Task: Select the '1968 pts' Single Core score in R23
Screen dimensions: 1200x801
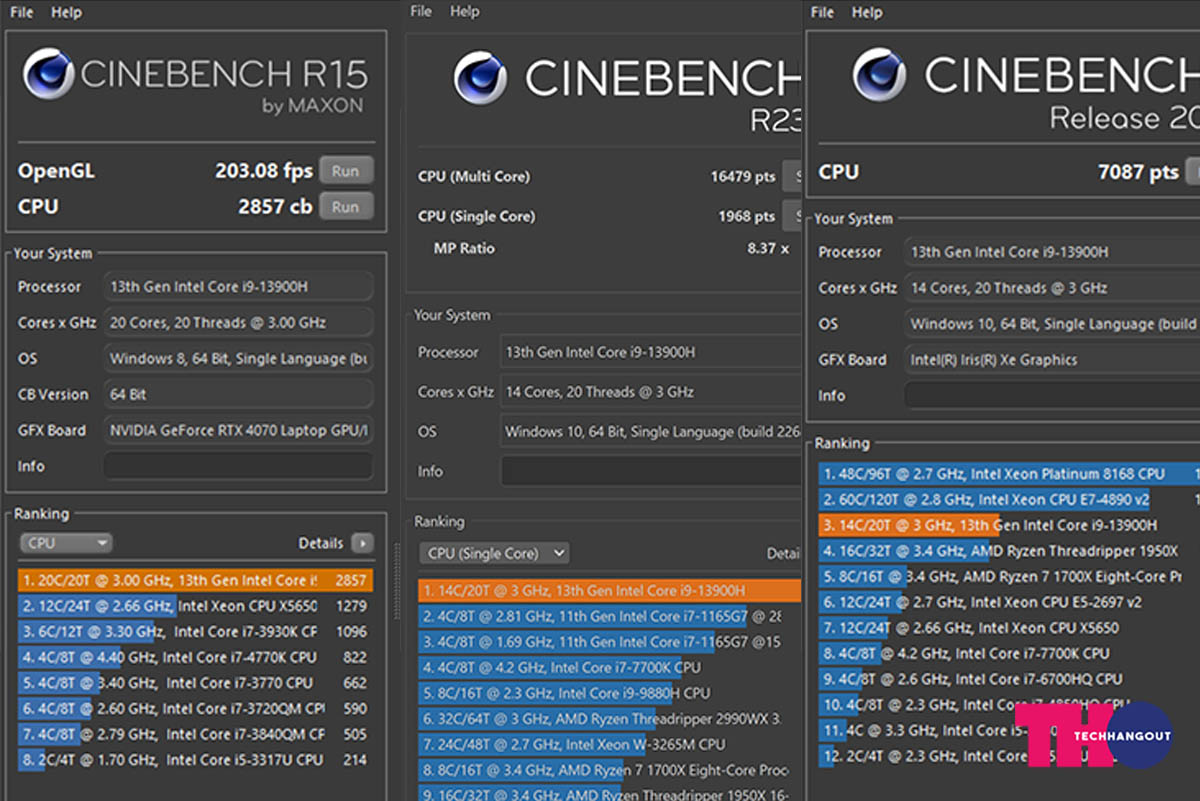Action: [747, 216]
